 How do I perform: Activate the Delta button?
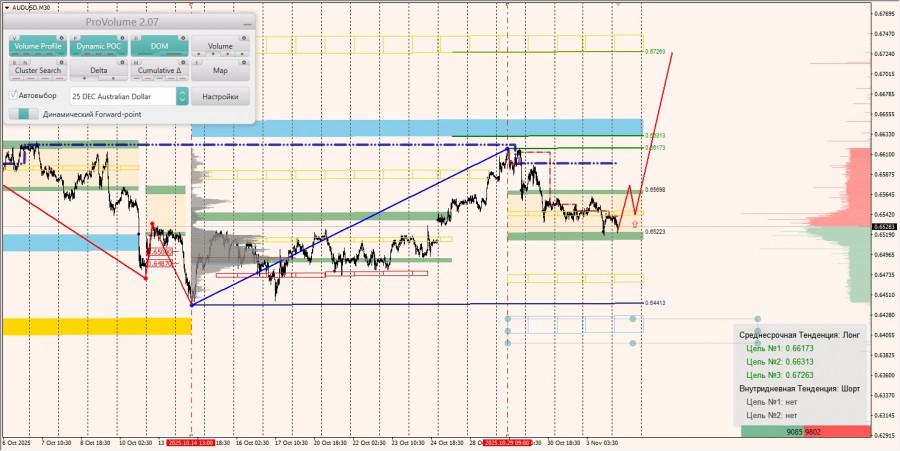[99, 70]
